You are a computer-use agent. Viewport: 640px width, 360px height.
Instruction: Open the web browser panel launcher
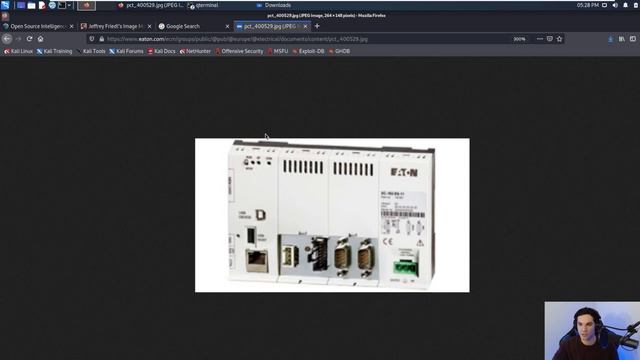[52, 5]
